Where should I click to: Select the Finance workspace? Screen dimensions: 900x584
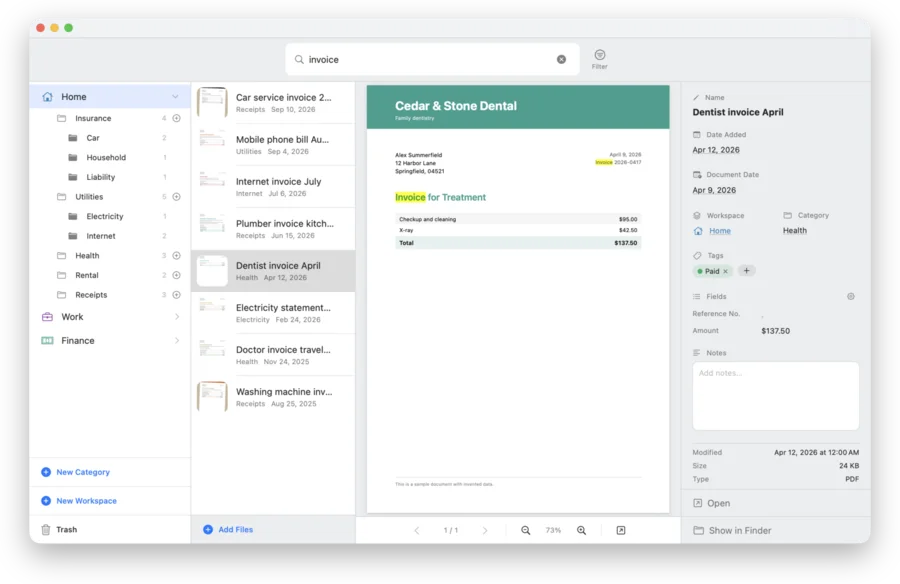click(x=110, y=341)
